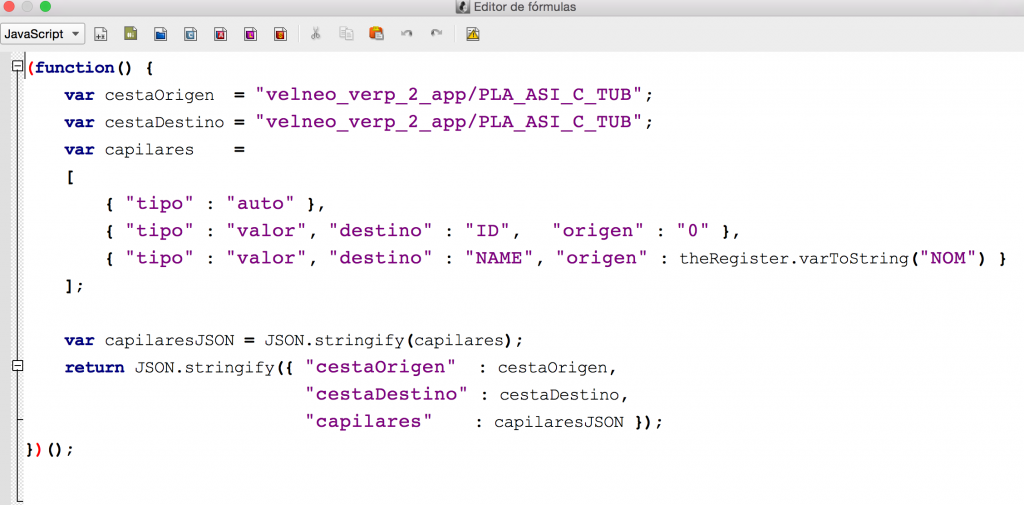Click the green document toolbar icon
Viewport: 1024px width, 505px height.
[x=131, y=33]
